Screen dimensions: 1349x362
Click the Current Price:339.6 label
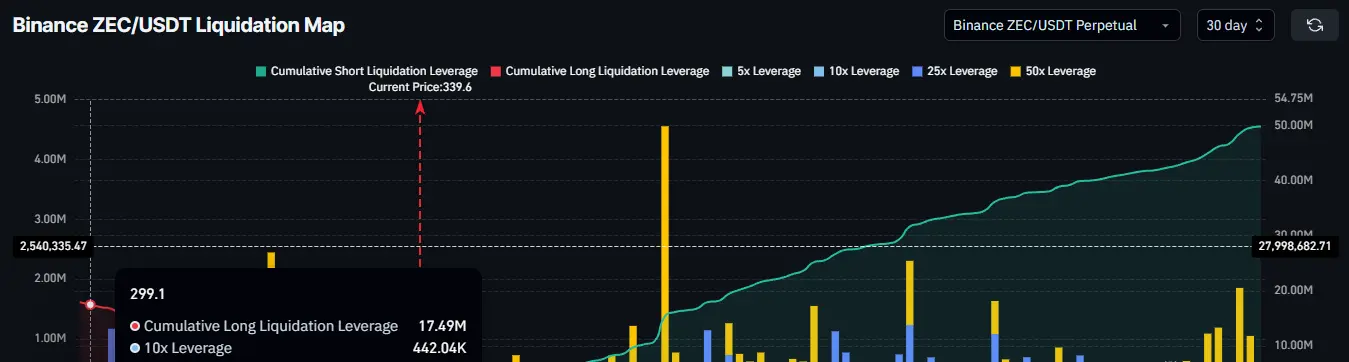tap(420, 87)
